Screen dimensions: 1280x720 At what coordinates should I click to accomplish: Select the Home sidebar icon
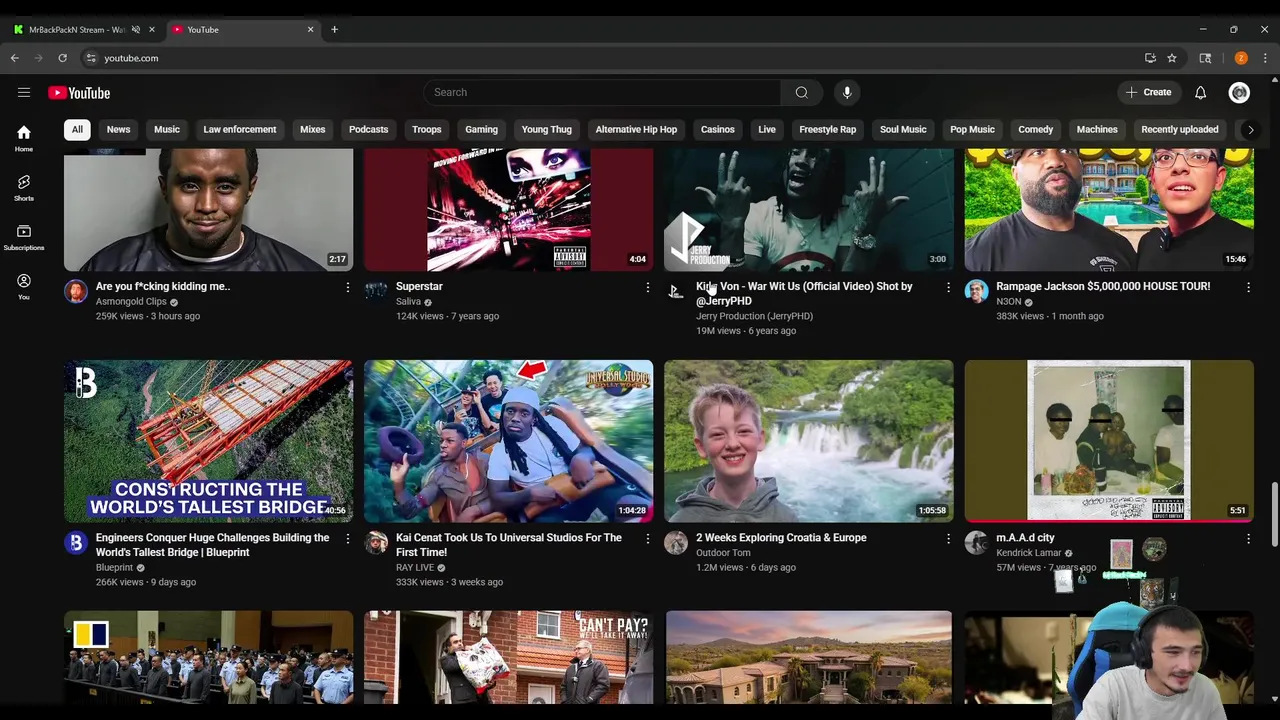point(24,138)
